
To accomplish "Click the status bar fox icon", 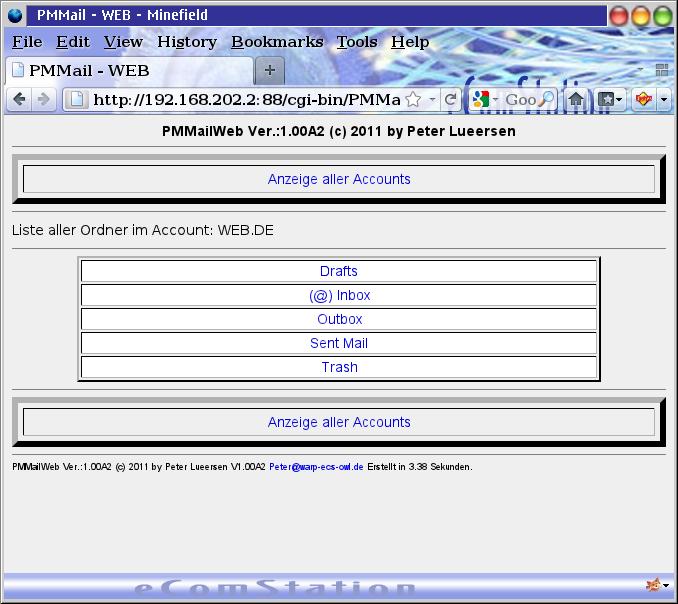I will click(x=652, y=585).
